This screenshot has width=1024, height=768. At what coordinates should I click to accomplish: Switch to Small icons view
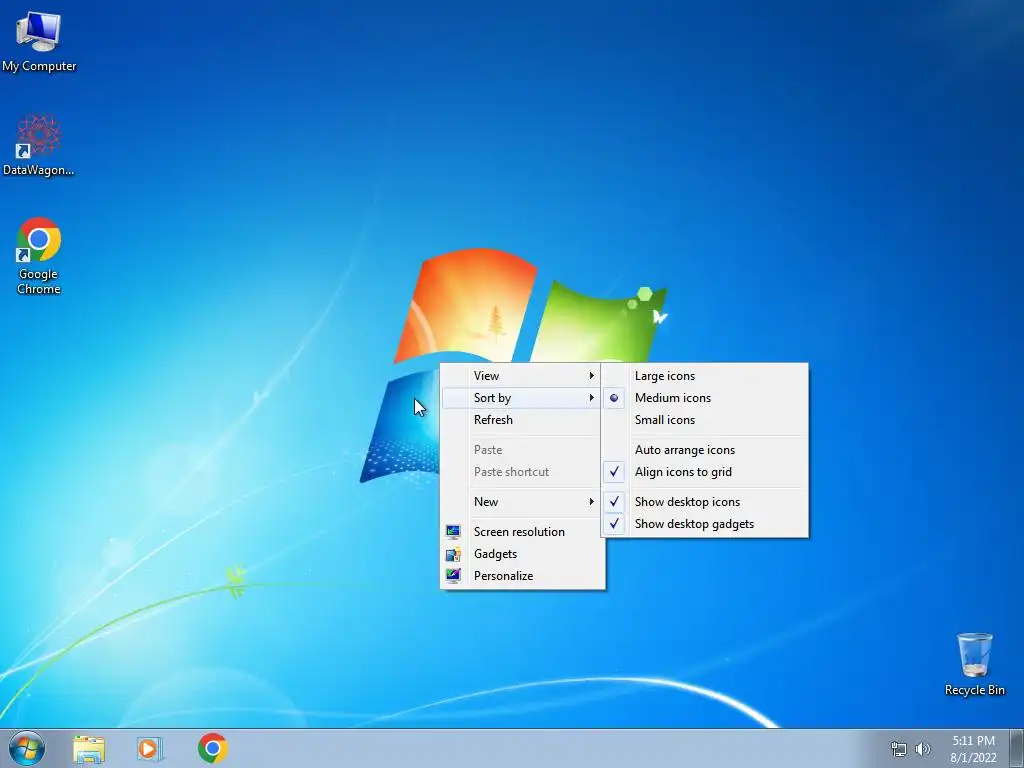click(x=705, y=420)
